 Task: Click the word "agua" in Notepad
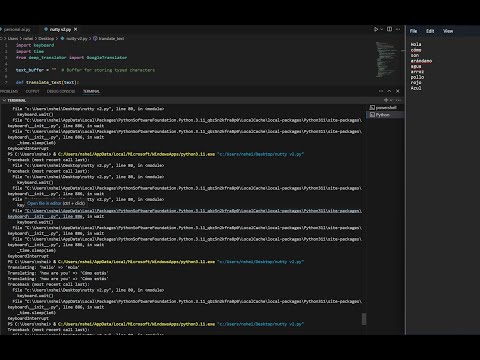[416, 66]
